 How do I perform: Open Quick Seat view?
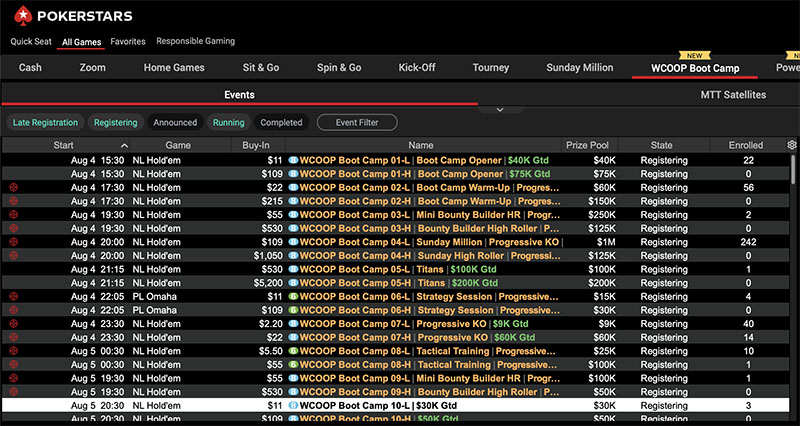pos(31,42)
